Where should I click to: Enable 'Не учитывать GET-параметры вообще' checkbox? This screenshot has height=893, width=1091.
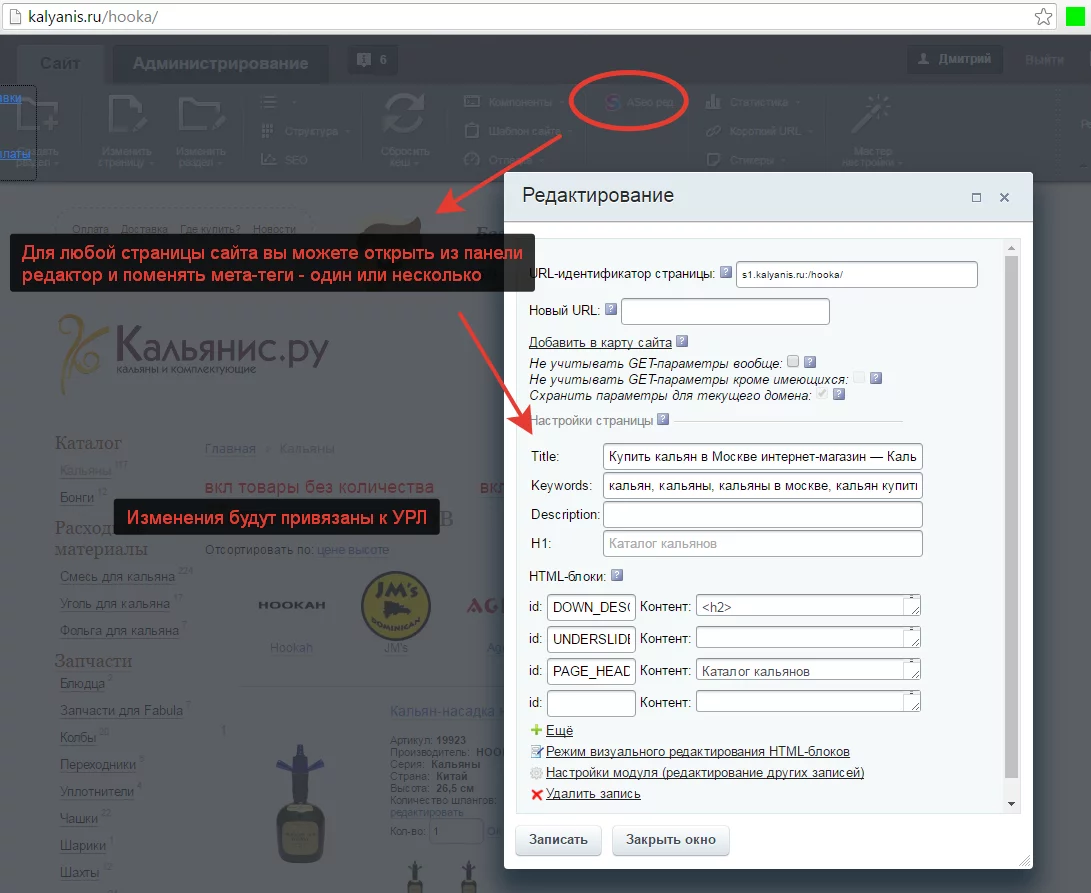[793, 362]
